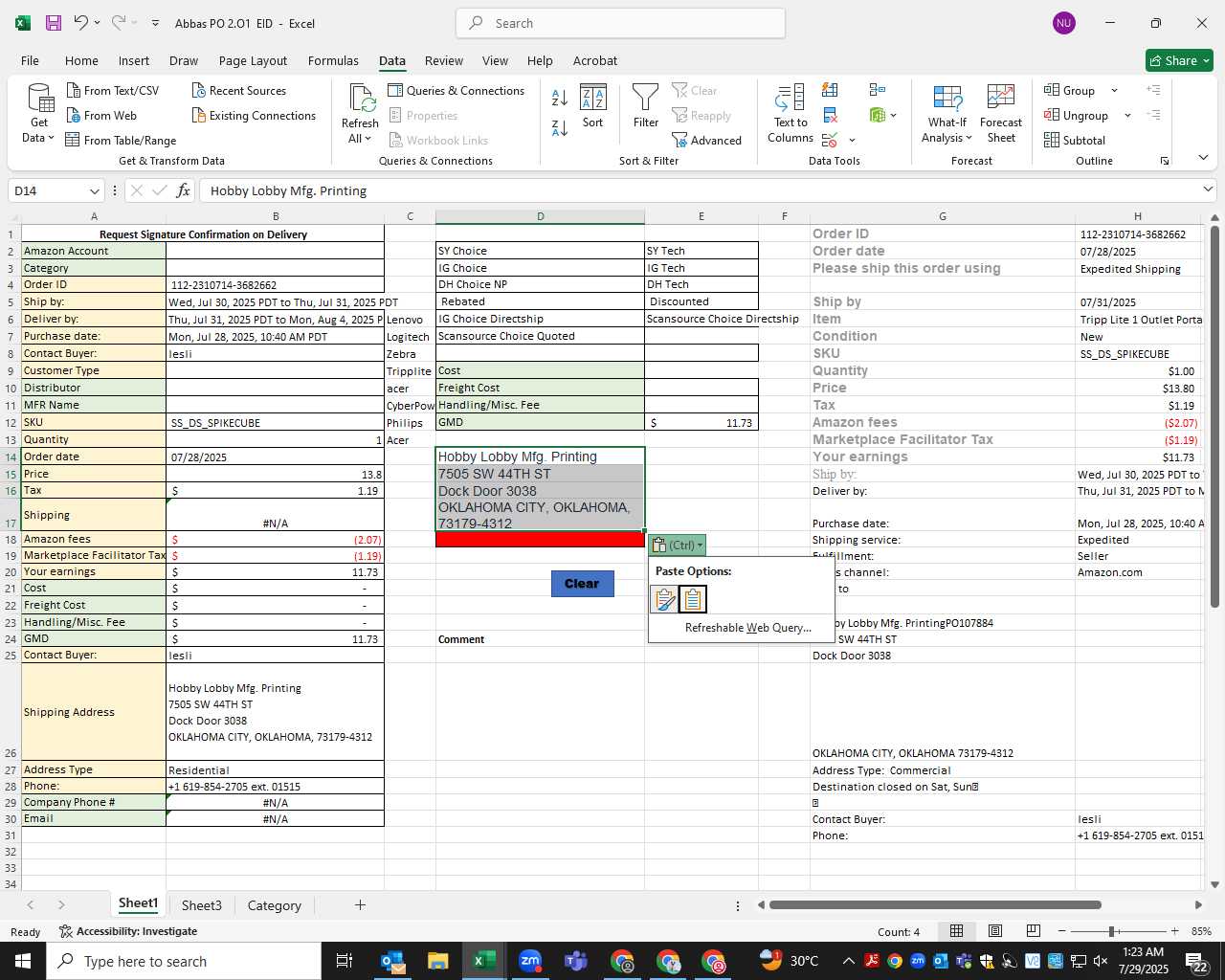Select the red filled cell D18
The image size is (1225, 980).
tap(540, 540)
